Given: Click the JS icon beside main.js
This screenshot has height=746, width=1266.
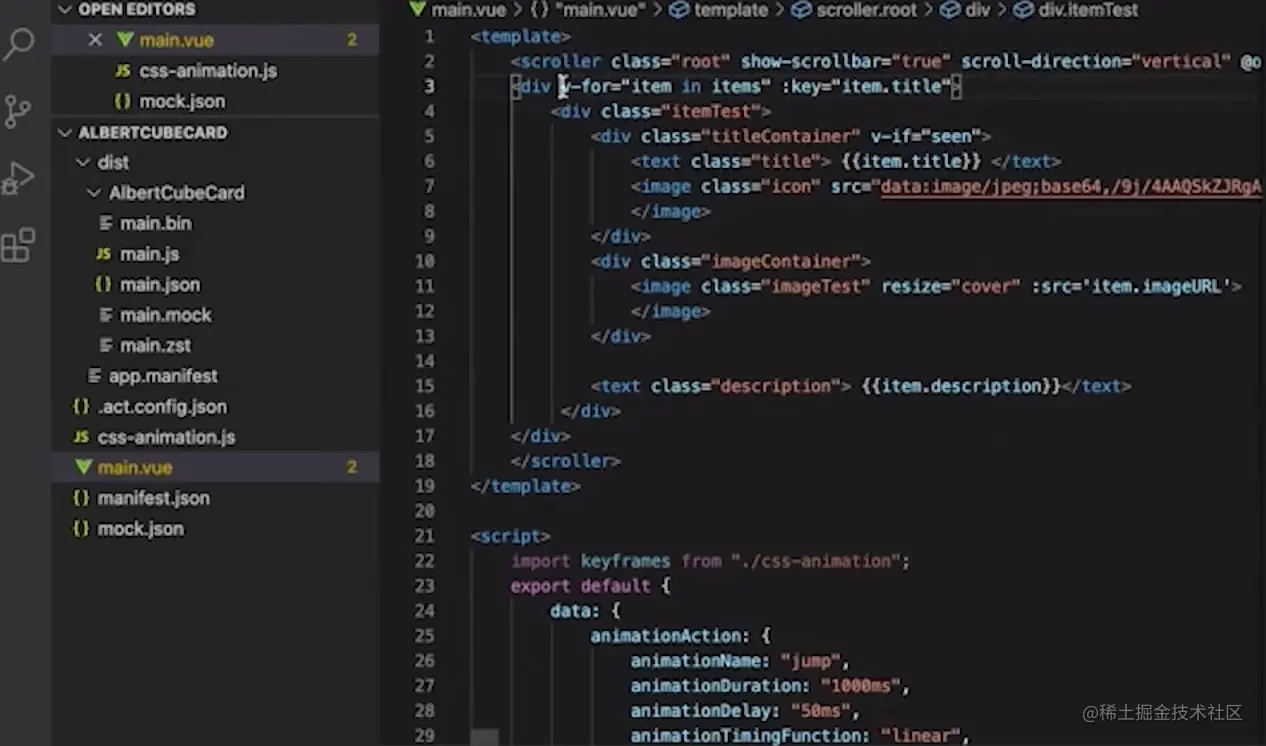Looking at the screenshot, I should (x=103, y=254).
